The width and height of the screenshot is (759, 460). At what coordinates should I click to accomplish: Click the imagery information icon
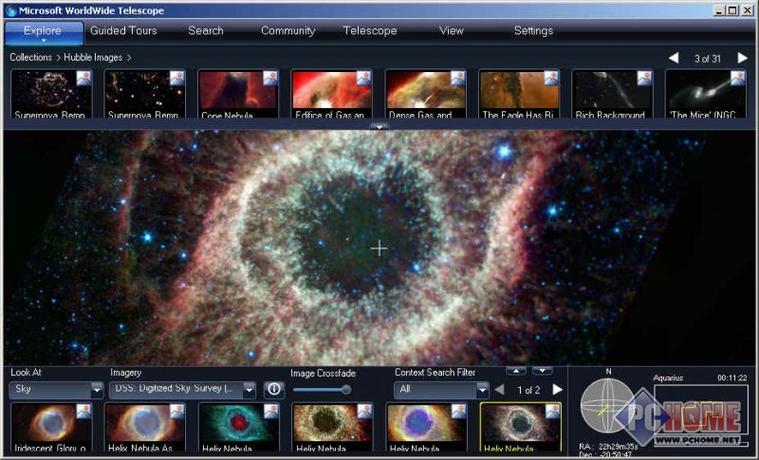pyautogui.click(x=274, y=389)
